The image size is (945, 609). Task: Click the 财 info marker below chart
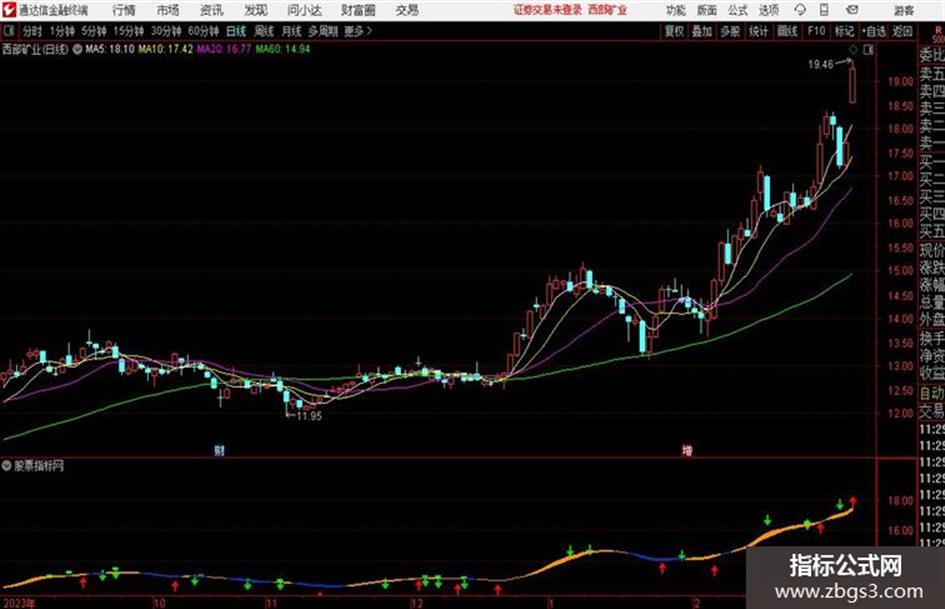coord(219,450)
